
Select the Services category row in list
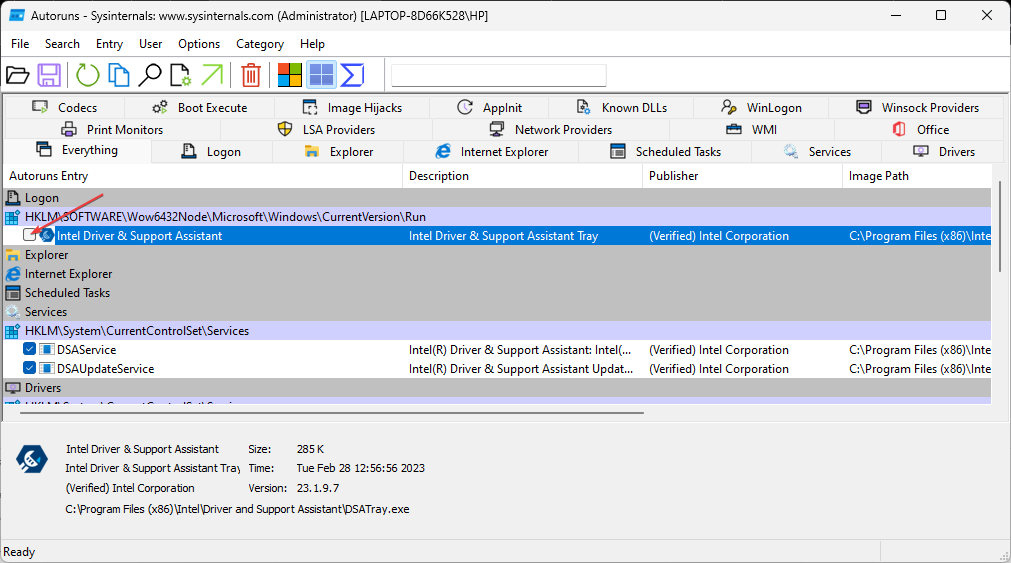click(497, 311)
